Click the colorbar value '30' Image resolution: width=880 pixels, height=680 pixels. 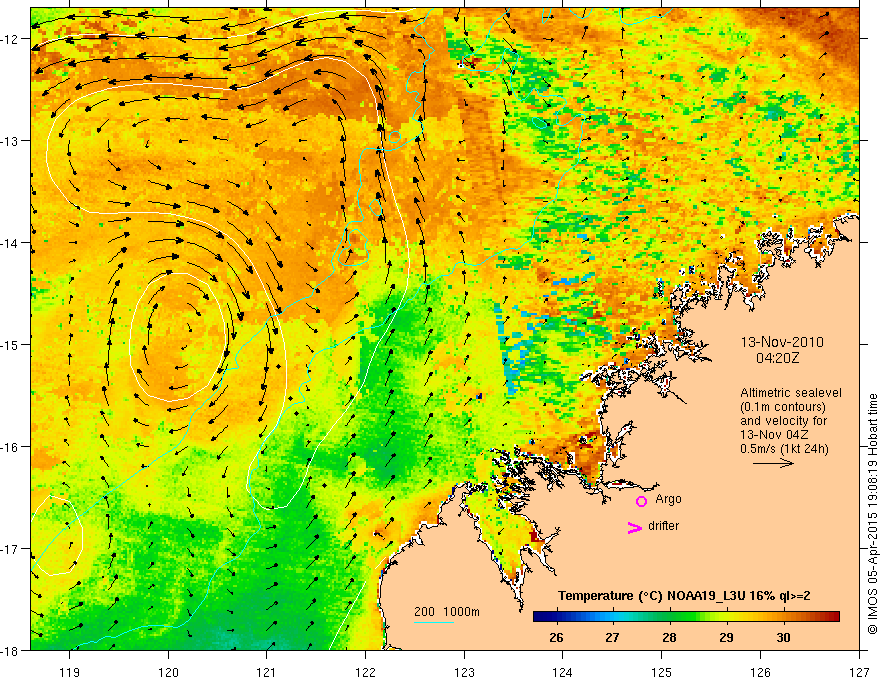click(783, 637)
